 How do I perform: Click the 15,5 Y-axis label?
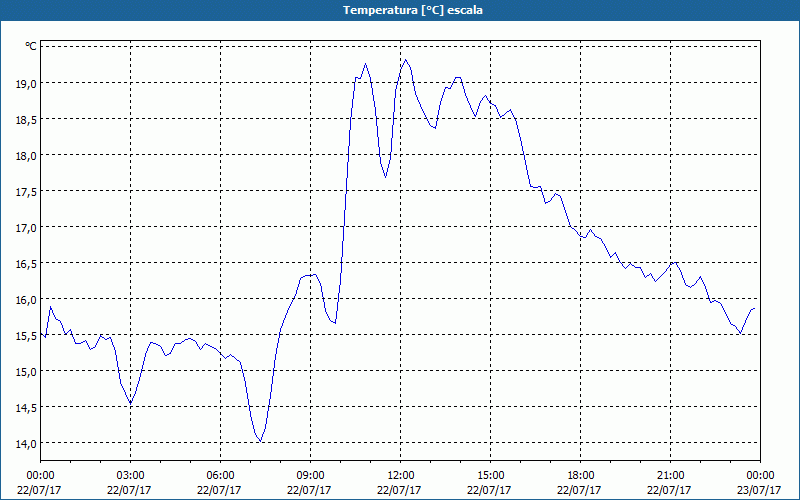[26, 335]
